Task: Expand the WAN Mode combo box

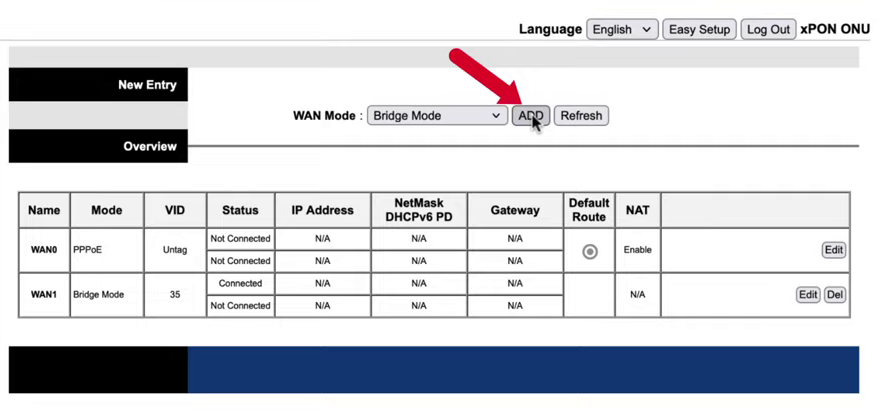Action: coord(437,116)
